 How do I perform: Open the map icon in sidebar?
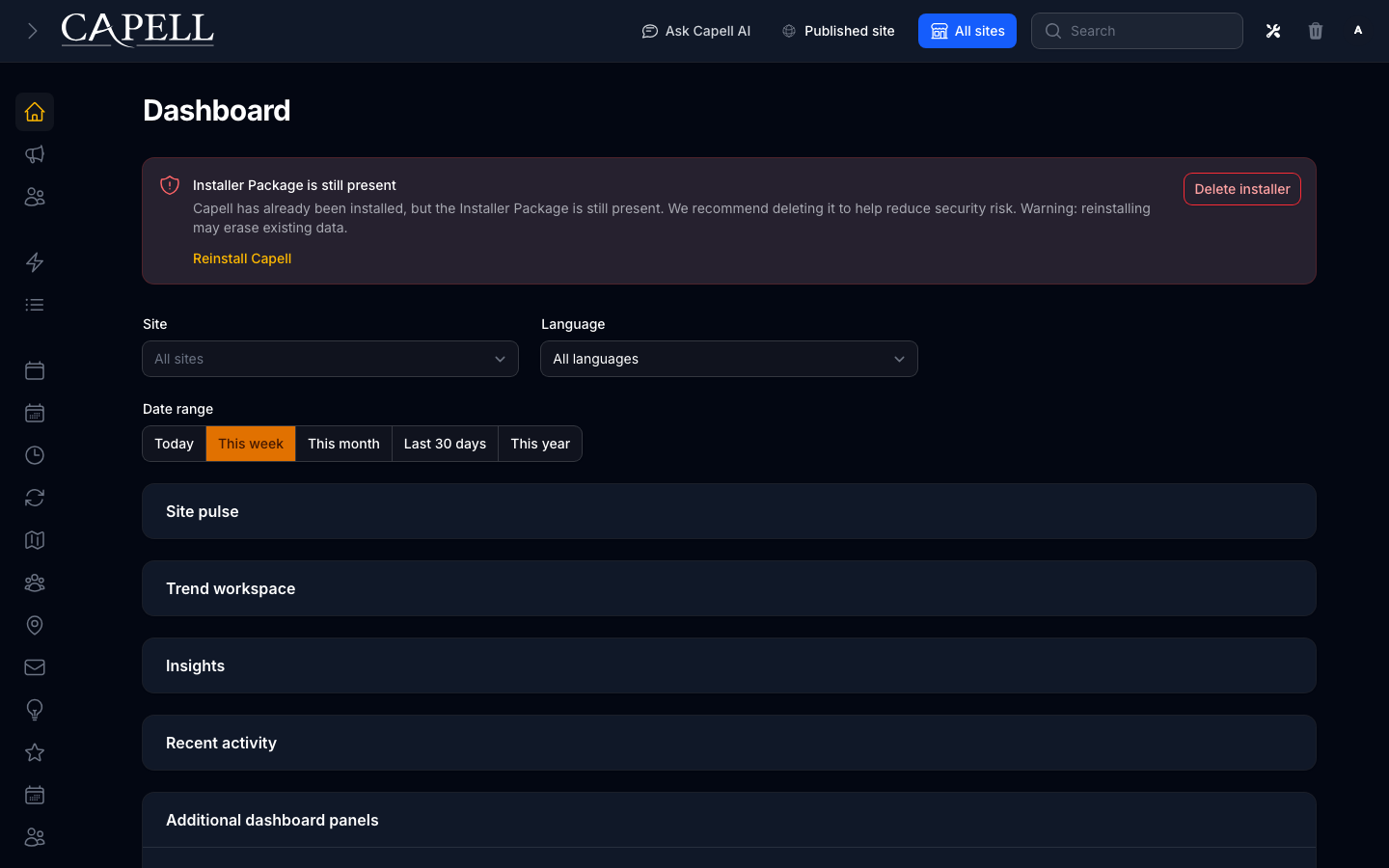pos(35,540)
